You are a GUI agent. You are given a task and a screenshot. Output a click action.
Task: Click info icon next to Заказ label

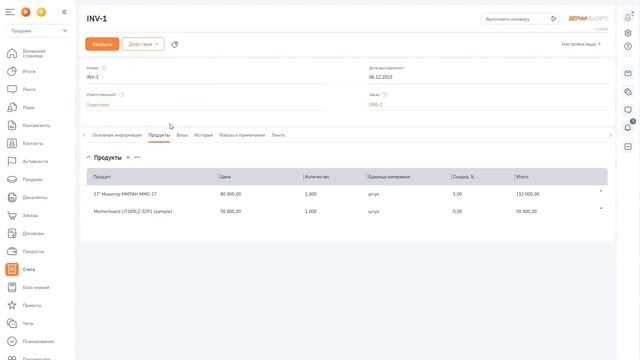[384, 95]
